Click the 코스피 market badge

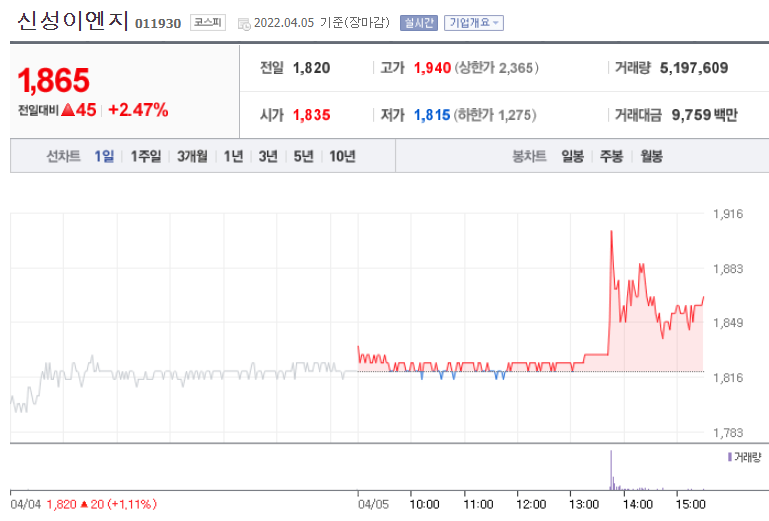[x=208, y=22]
